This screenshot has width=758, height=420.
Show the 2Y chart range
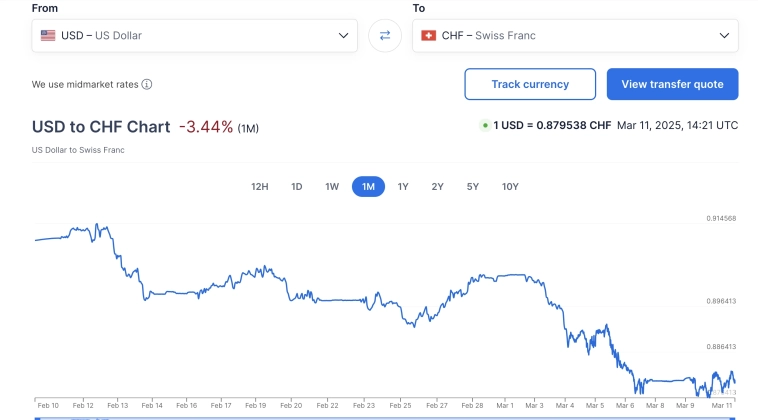pyautogui.click(x=438, y=186)
